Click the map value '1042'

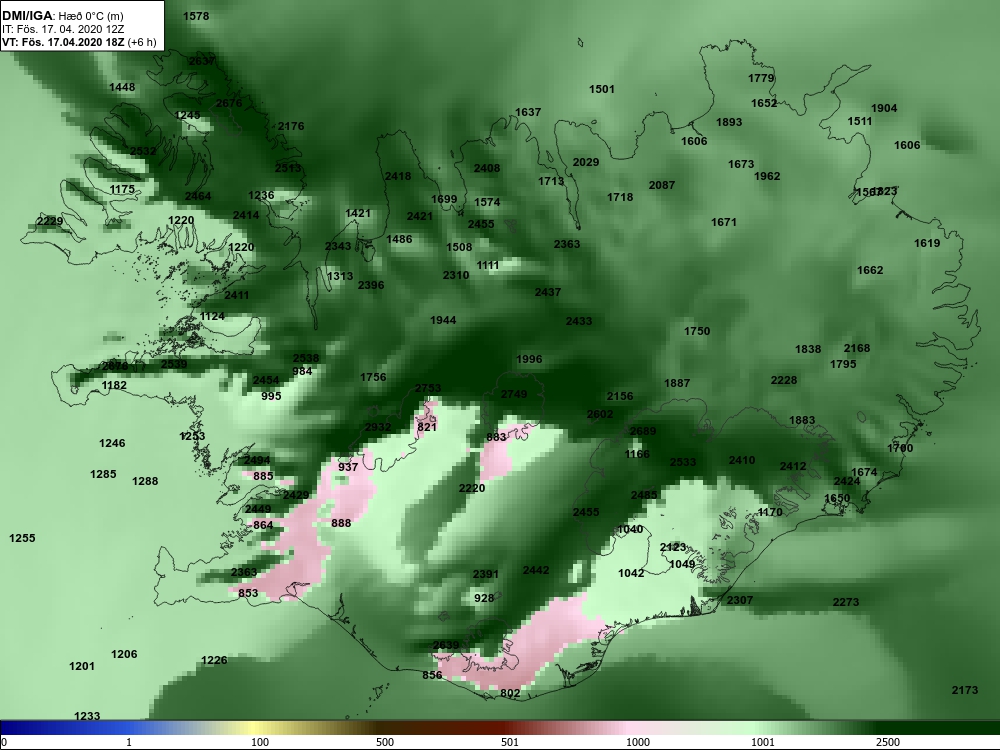click(631, 573)
